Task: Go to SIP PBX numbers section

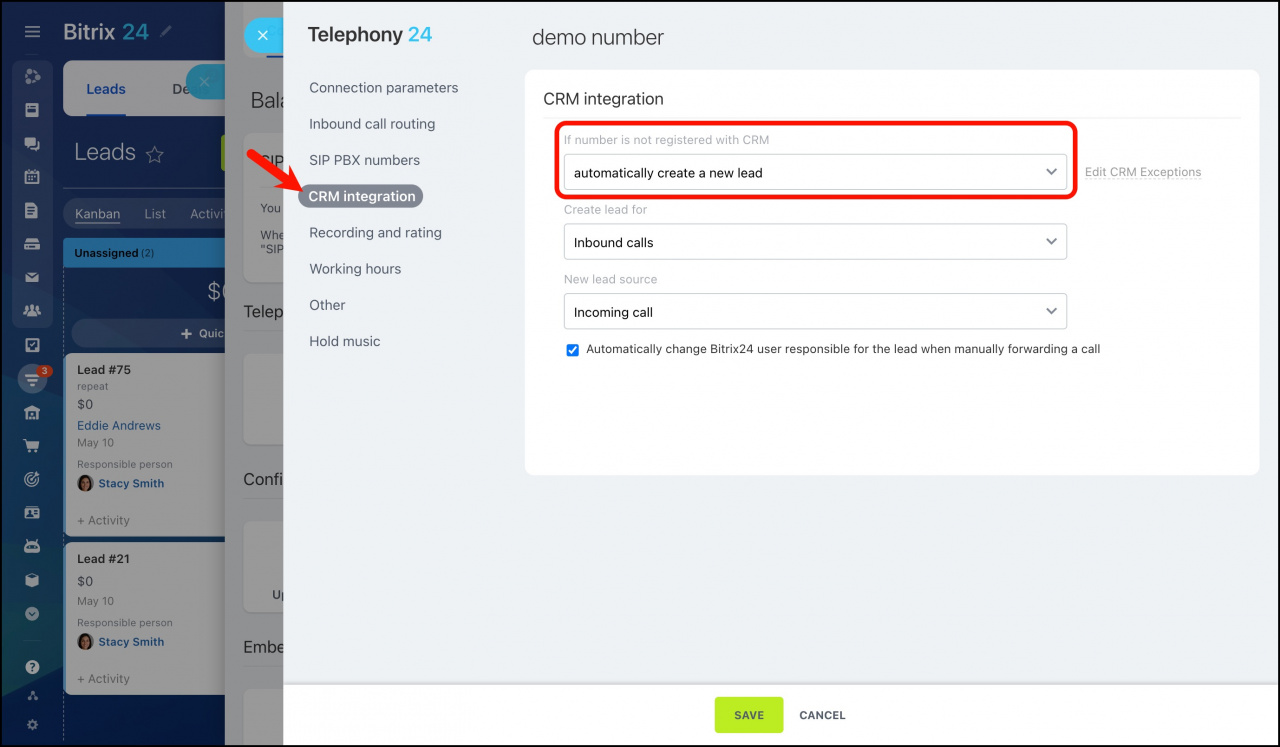Action: [365, 160]
